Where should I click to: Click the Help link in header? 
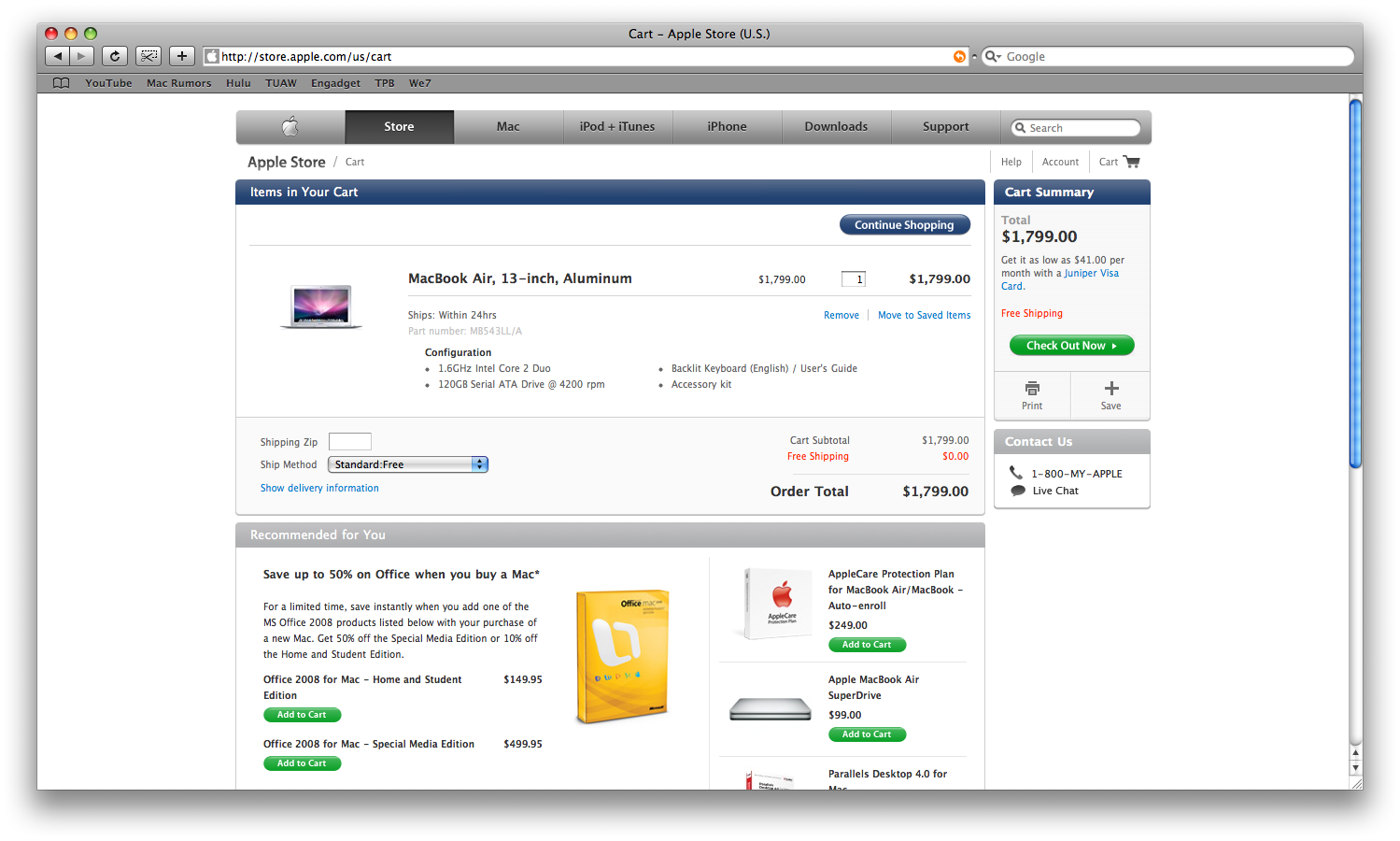click(1011, 162)
